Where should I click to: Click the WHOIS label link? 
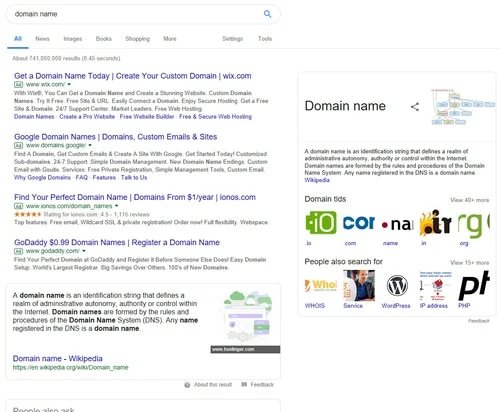click(x=315, y=306)
